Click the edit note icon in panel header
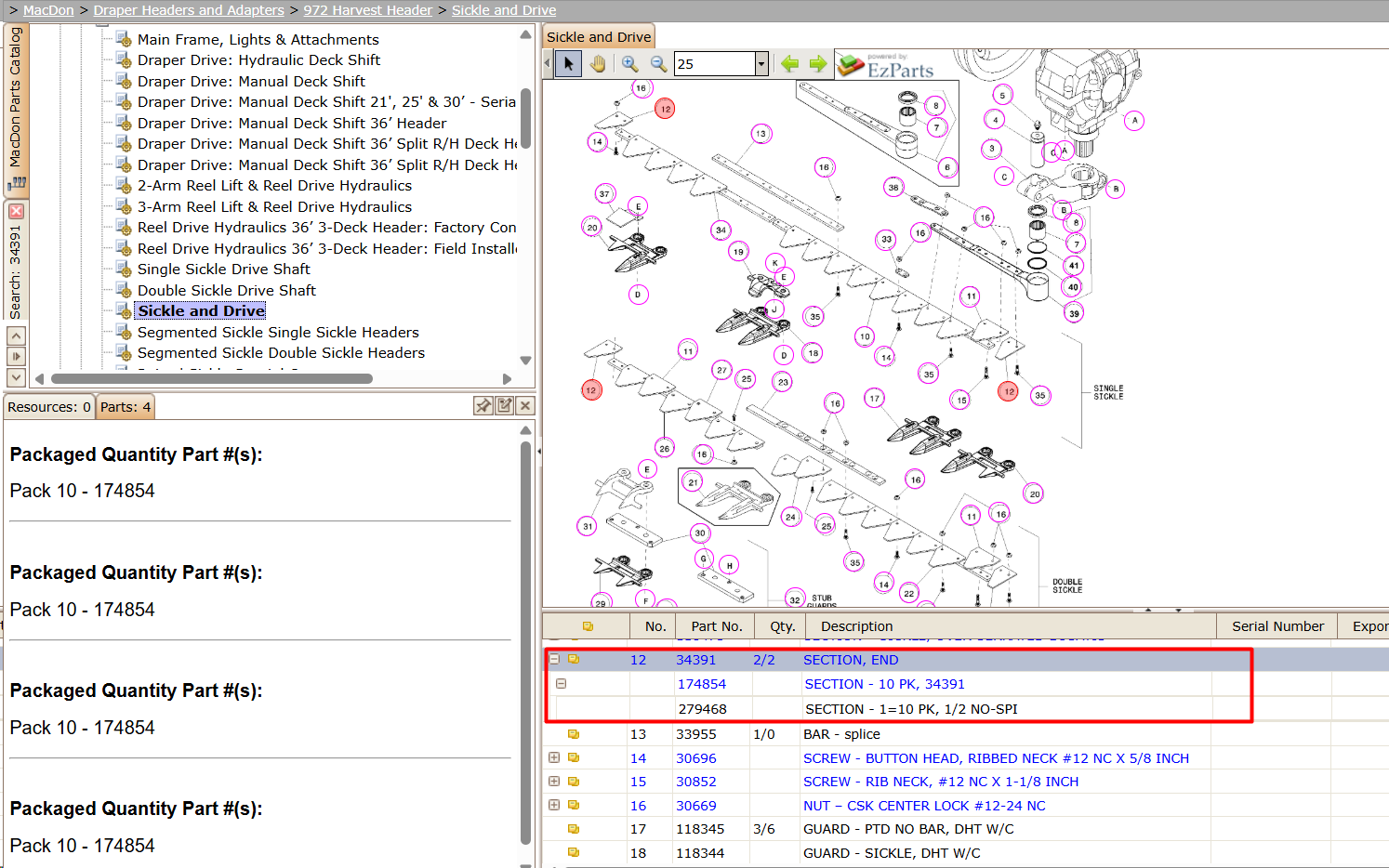The width and height of the screenshot is (1389, 868). coord(505,406)
